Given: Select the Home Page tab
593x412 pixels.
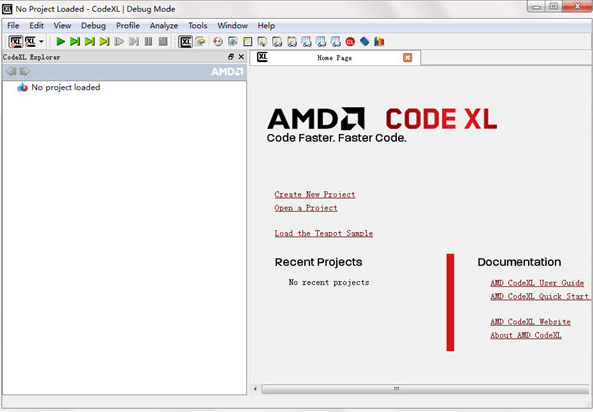Looking at the screenshot, I should pyautogui.click(x=335, y=58).
